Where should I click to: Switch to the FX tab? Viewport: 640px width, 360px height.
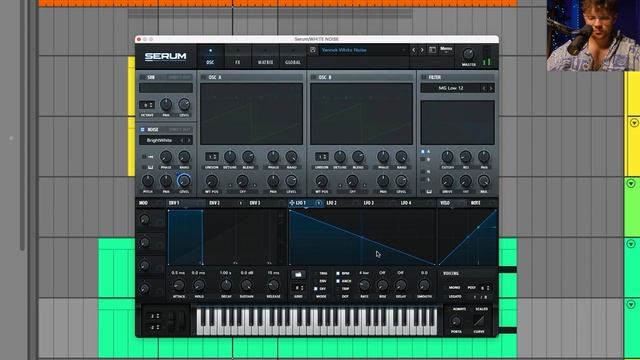(x=238, y=56)
